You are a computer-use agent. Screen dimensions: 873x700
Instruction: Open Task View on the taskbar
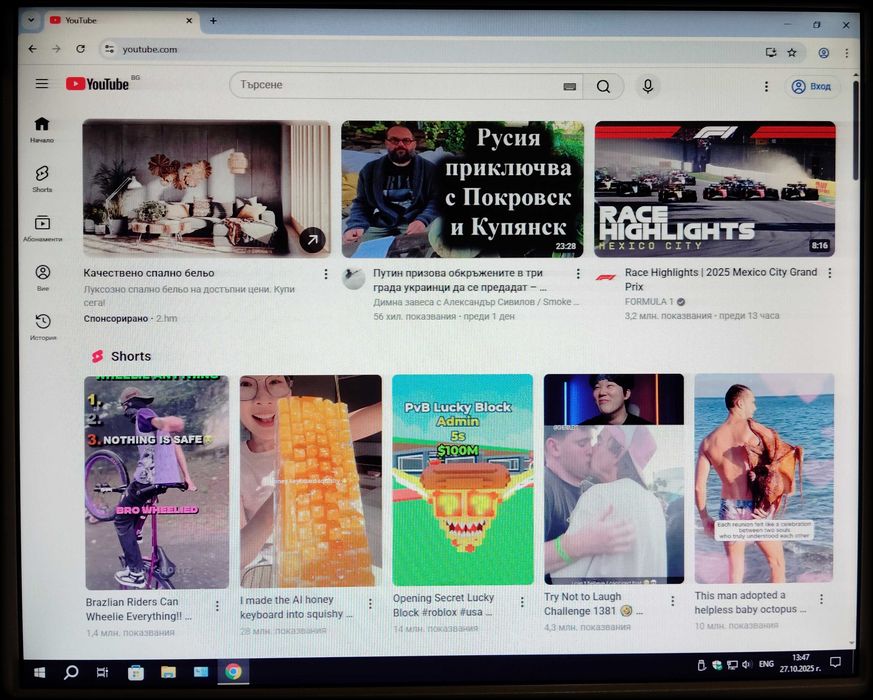(x=102, y=673)
